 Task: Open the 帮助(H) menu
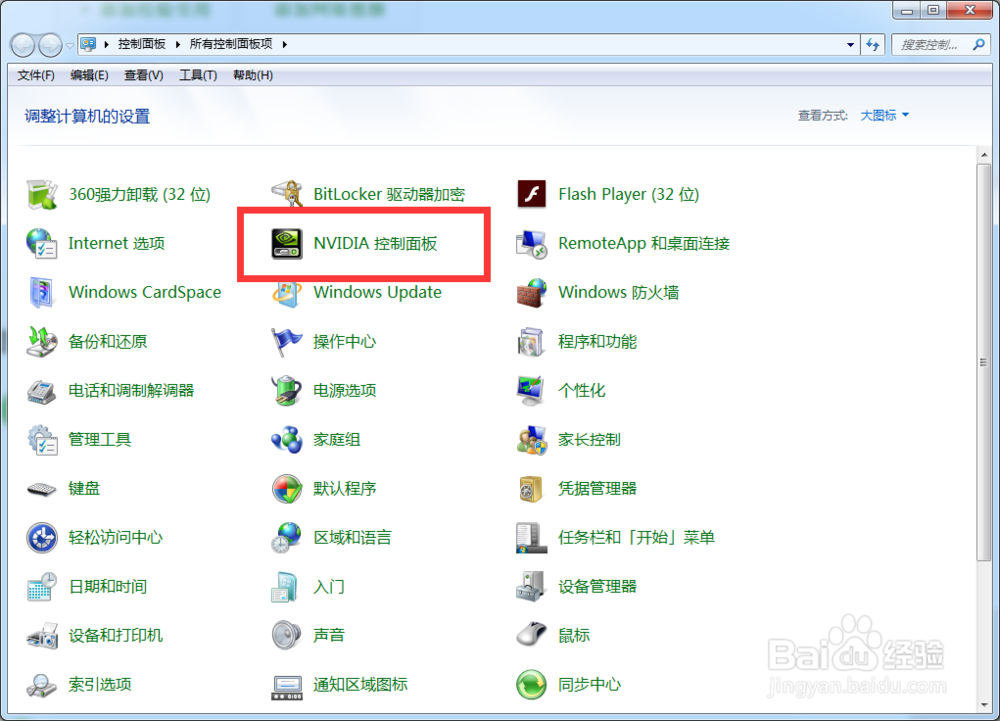click(x=253, y=75)
